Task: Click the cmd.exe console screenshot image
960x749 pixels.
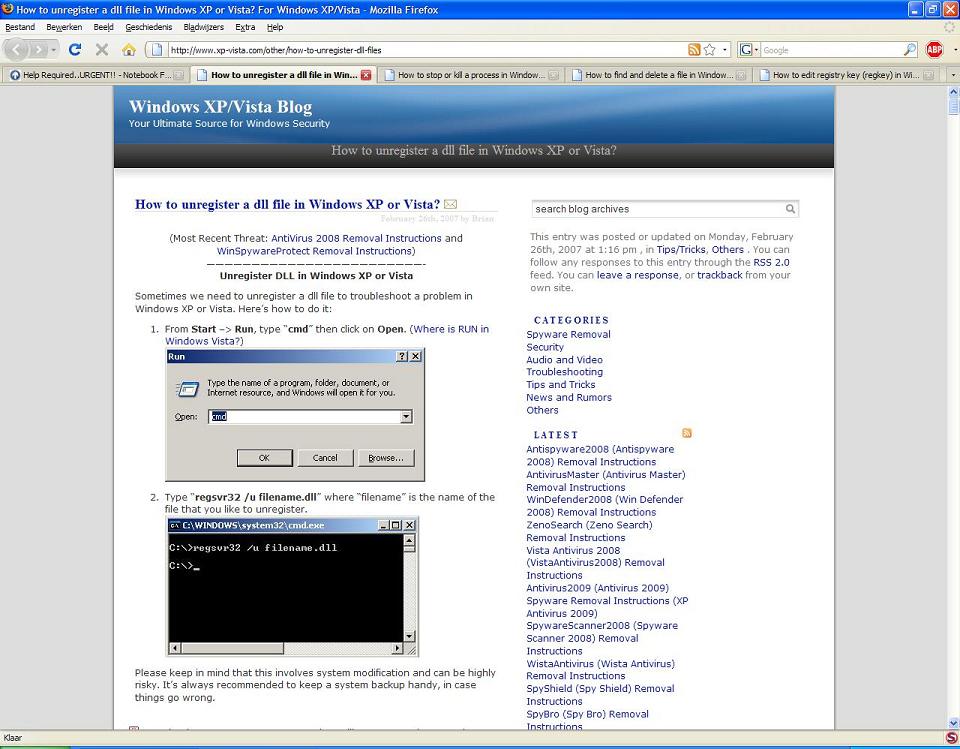Action: (x=292, y=587)
